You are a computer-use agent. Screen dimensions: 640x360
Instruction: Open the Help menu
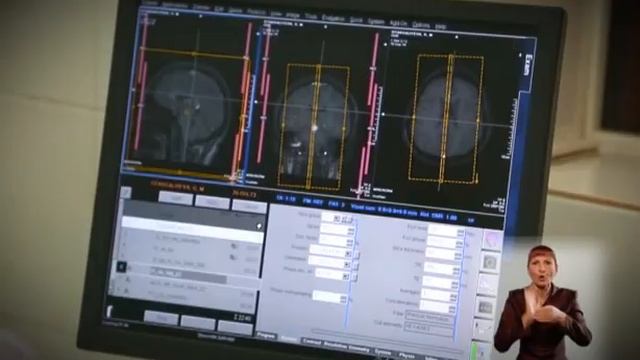click(x=440, y=26)
